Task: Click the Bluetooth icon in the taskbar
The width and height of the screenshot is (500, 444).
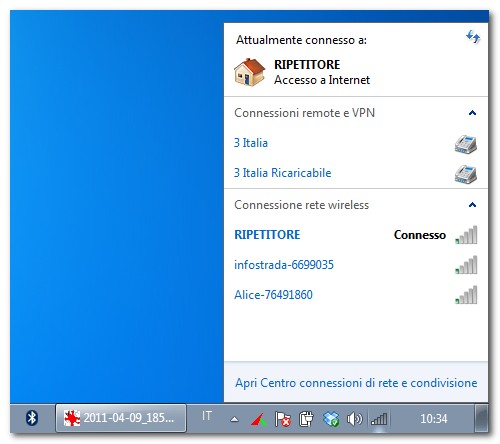Action: 32,418
